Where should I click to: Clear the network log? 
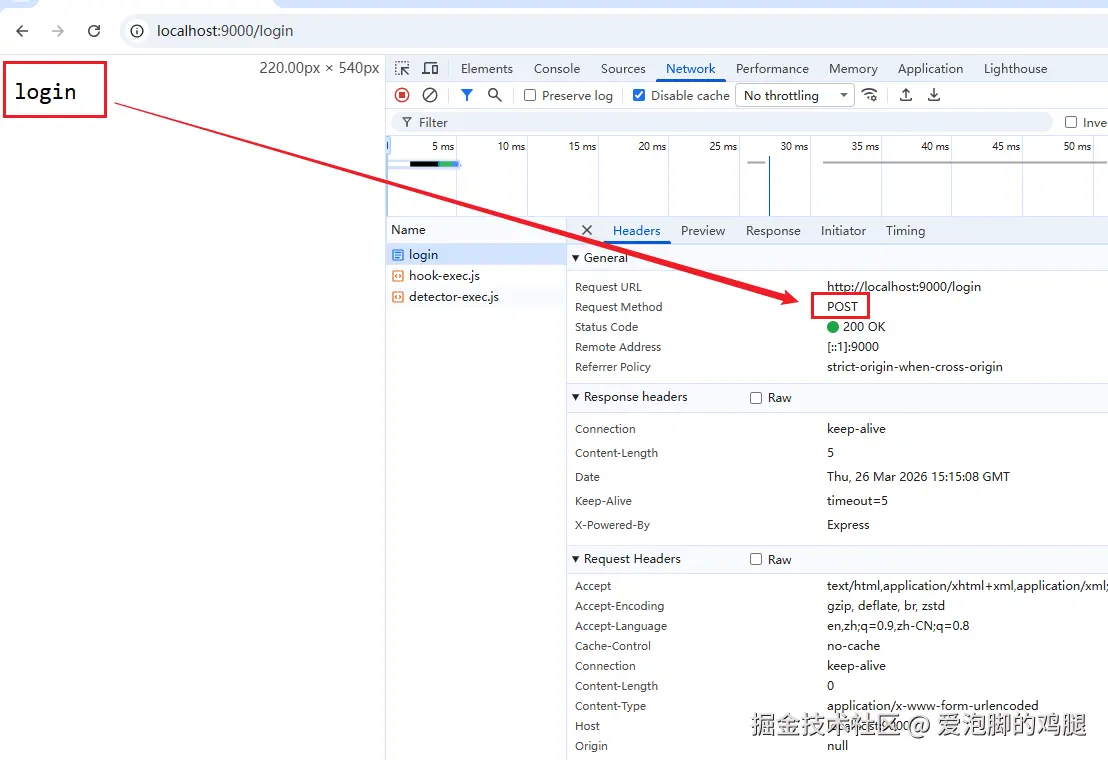[430, 95]
